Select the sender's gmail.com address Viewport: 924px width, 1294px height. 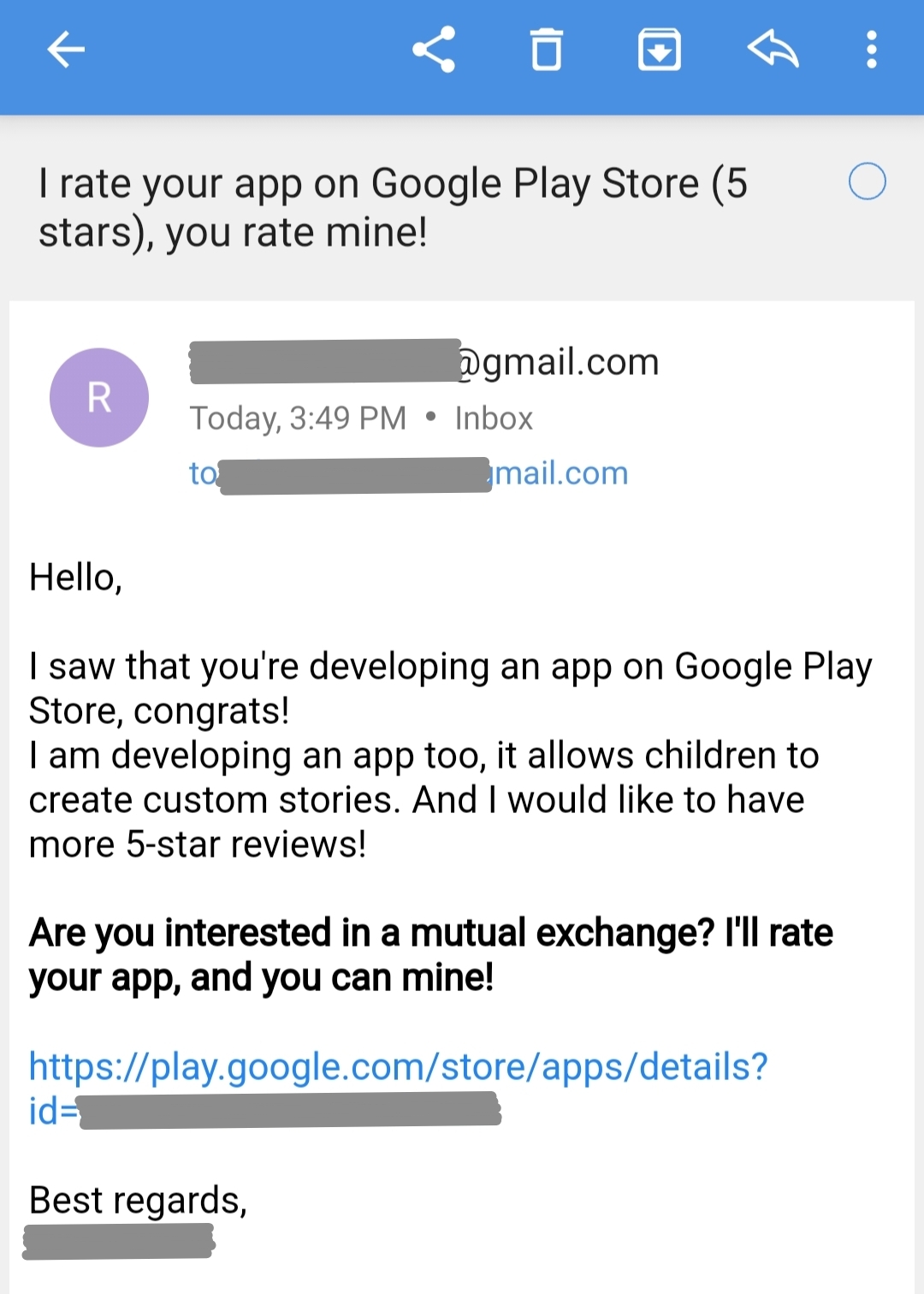[424, 362]
